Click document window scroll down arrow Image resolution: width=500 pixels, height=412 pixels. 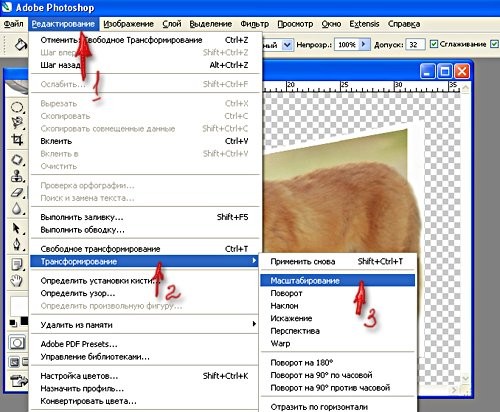coord(465,379)
